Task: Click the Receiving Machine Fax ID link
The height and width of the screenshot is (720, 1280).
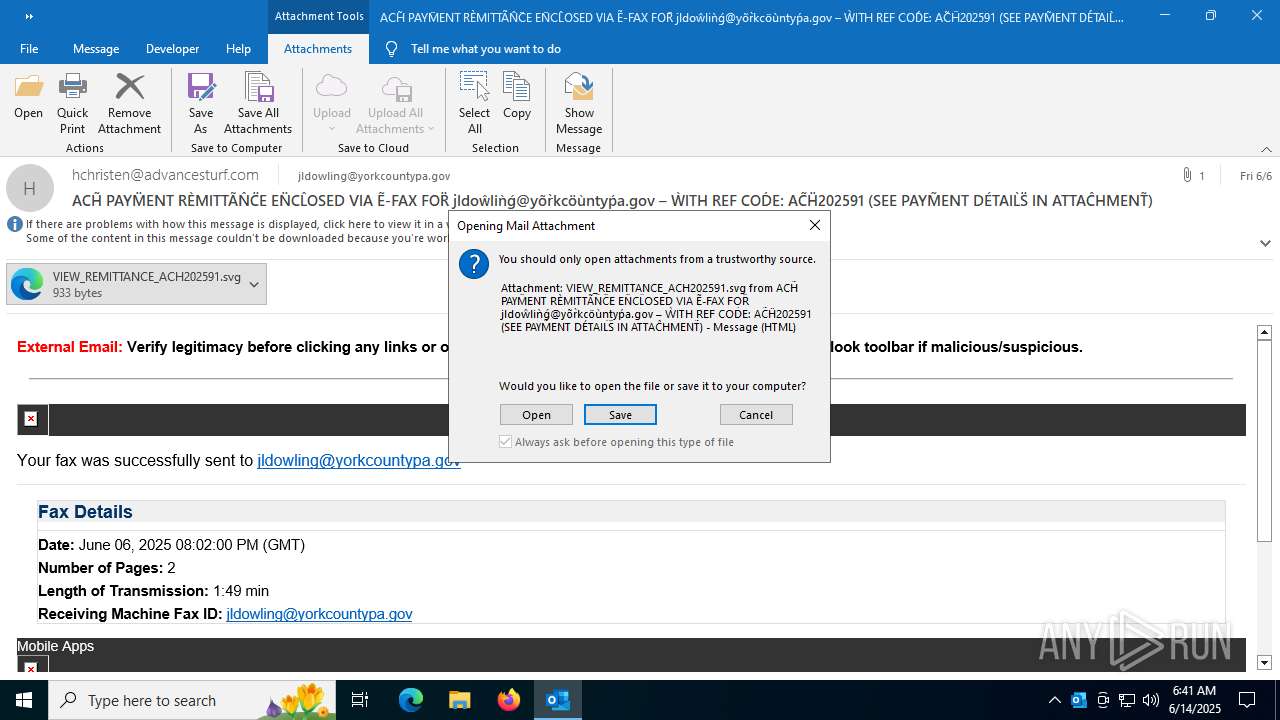Action: [x=319, y=614]
